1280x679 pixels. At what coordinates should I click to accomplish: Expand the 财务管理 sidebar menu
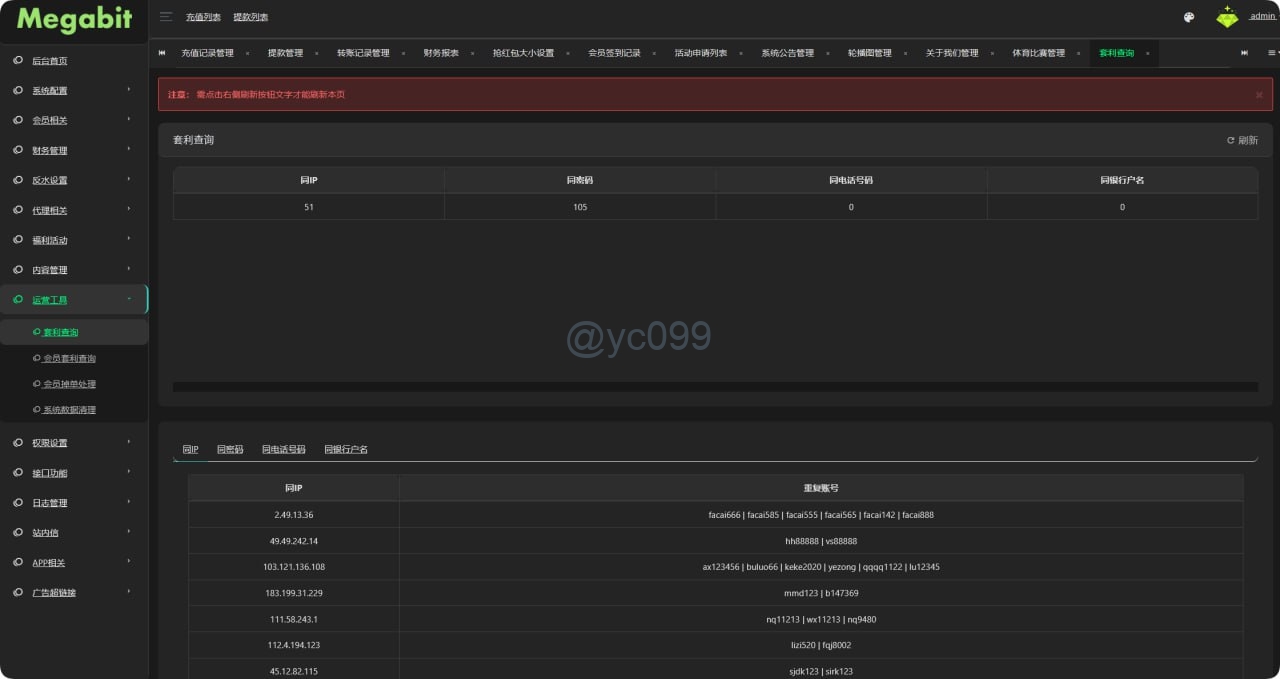pyautogui.click(x=50, y=151)
